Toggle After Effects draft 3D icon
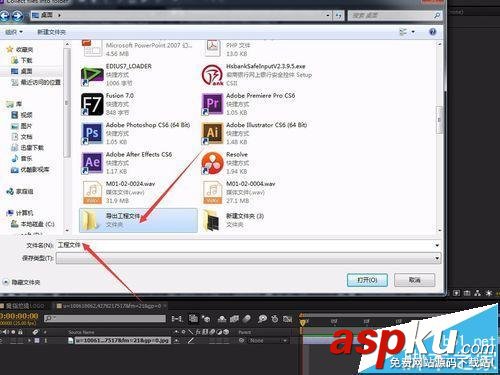The image size is (500, 375). click(207, 319)
